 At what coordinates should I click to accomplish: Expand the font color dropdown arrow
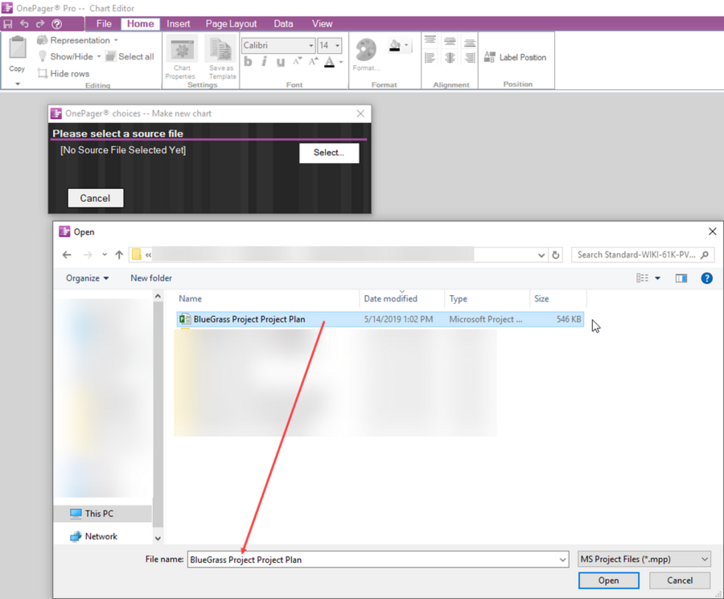[341, 62]
